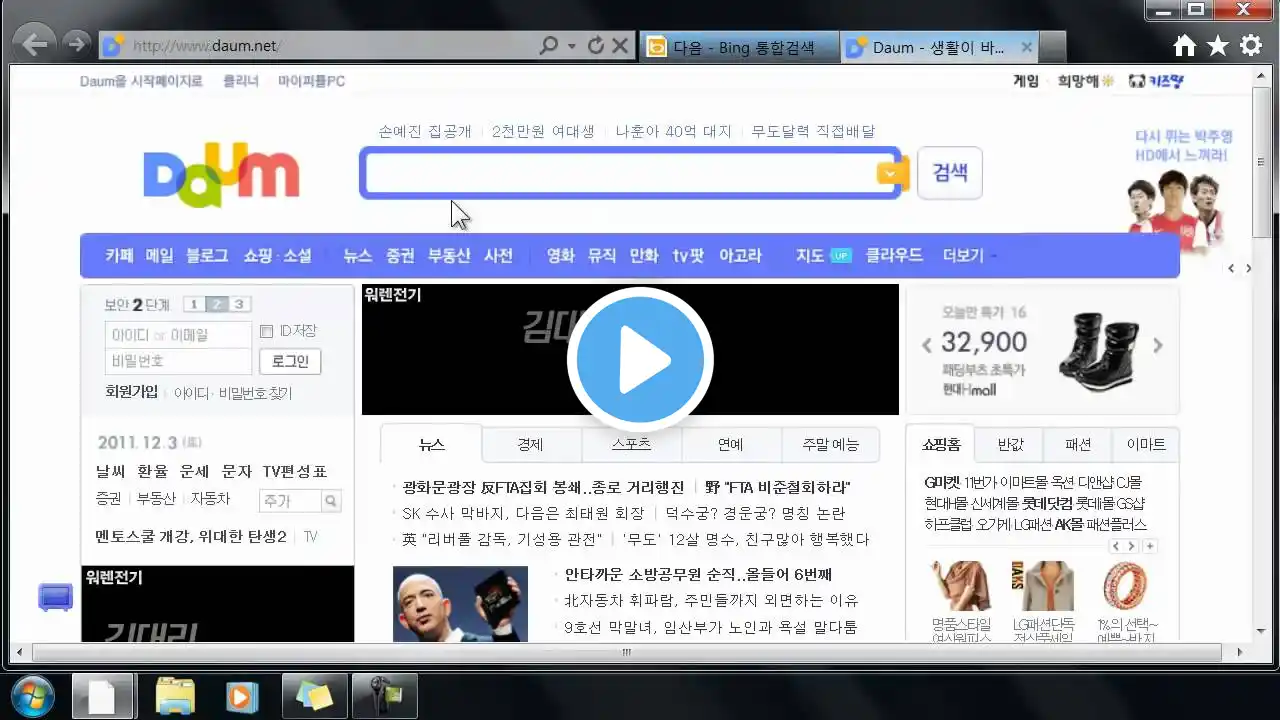
Task: Click 카페 in the blue navigation bar
Action: (119, 256)
